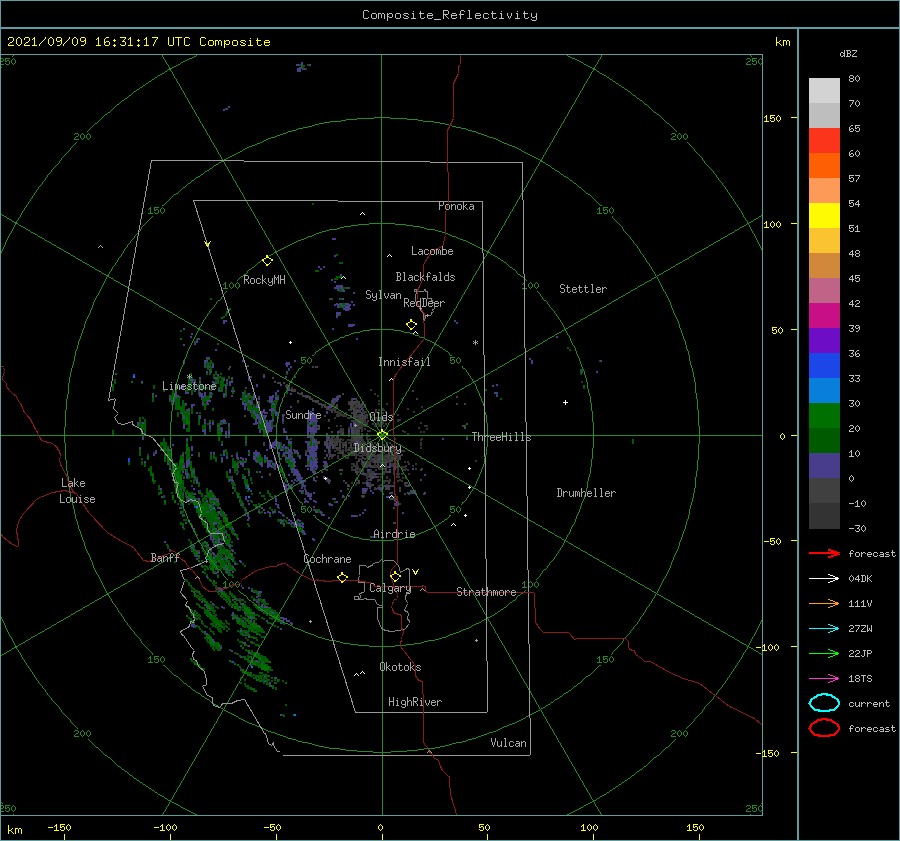Click the Didsbury label
The width and height of the screenshot is (900, 841).
tap(377, 448)
